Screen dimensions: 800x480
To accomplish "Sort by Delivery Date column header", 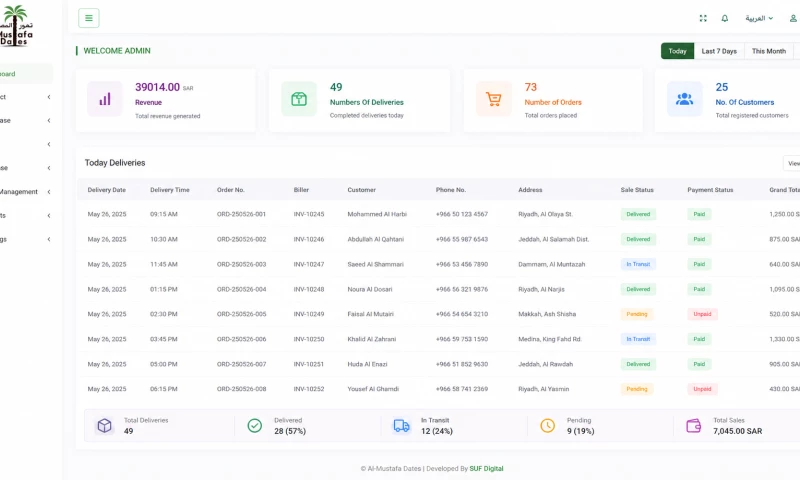I will [x=107, y=190].
